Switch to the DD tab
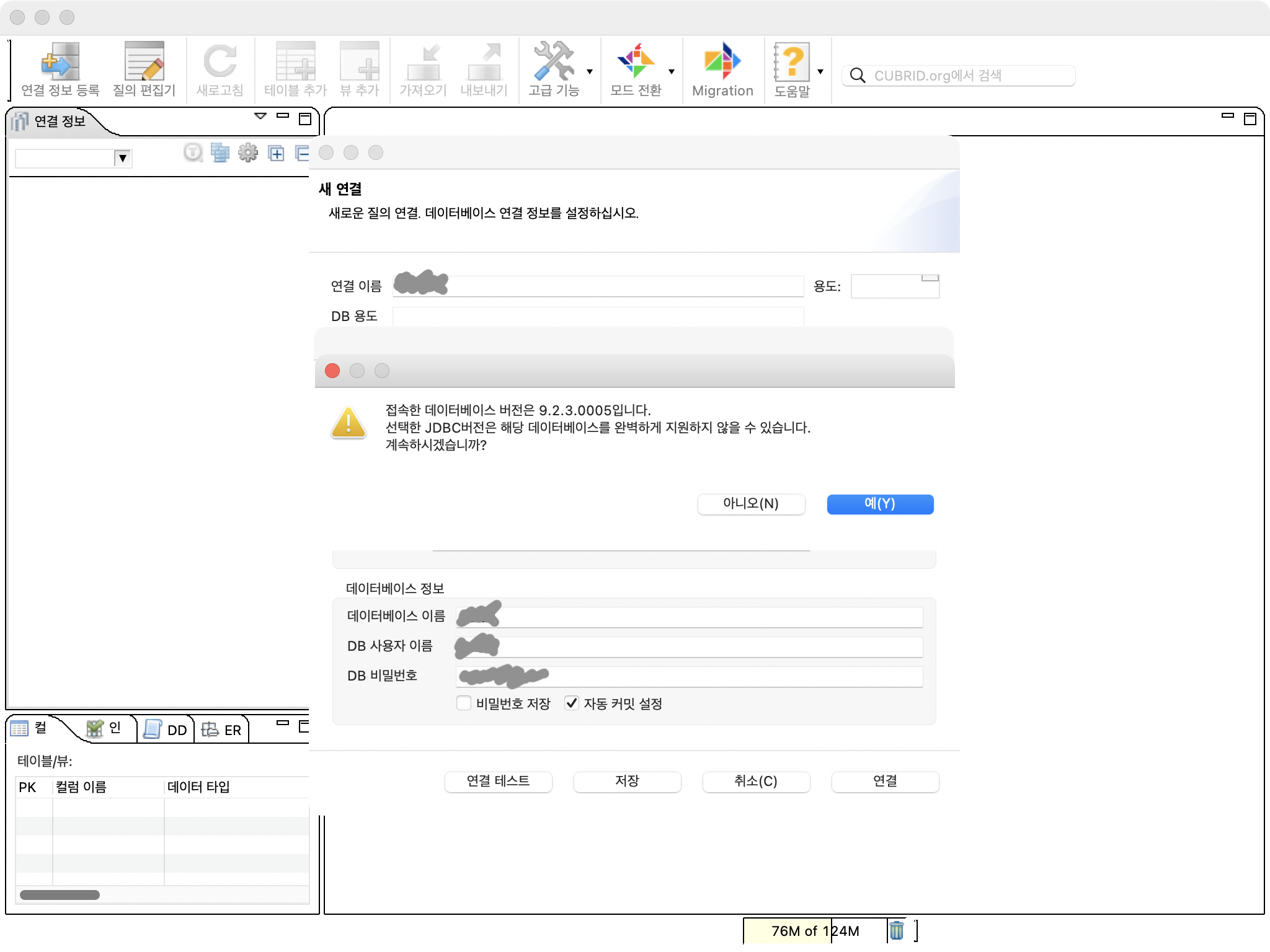The height and width of the screenshot is (952, 1270). coord(166,729)
